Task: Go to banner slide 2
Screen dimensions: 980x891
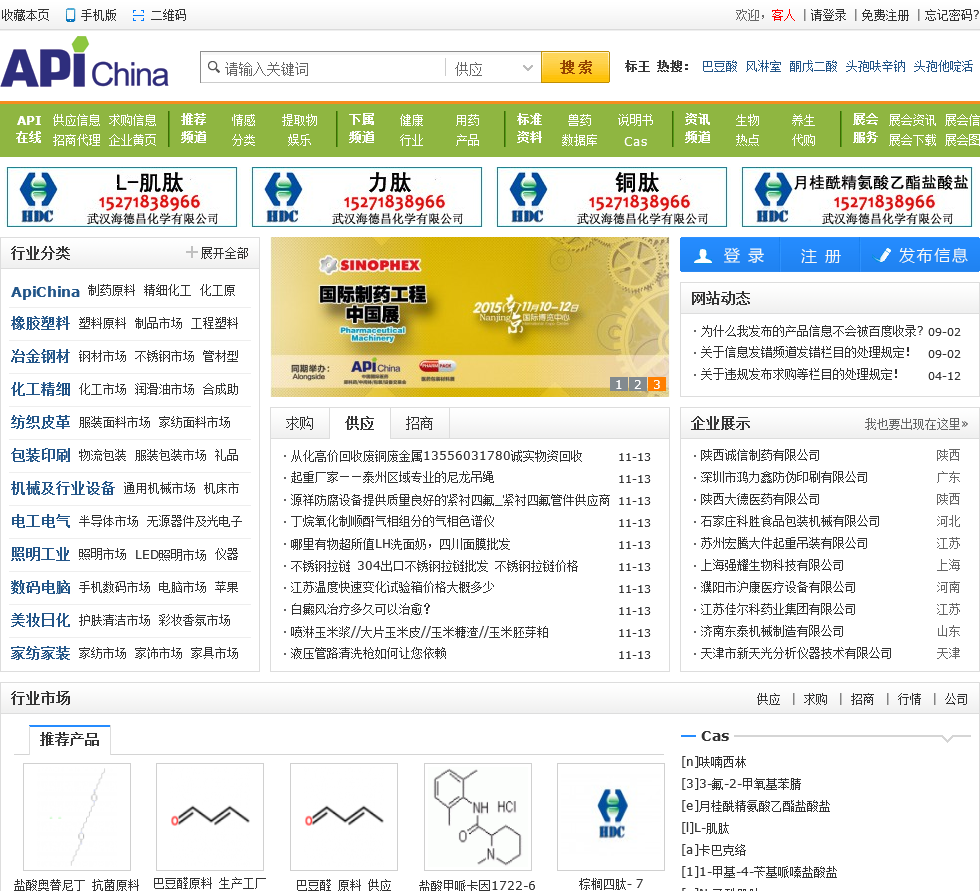Action: [x=638, y=384]
